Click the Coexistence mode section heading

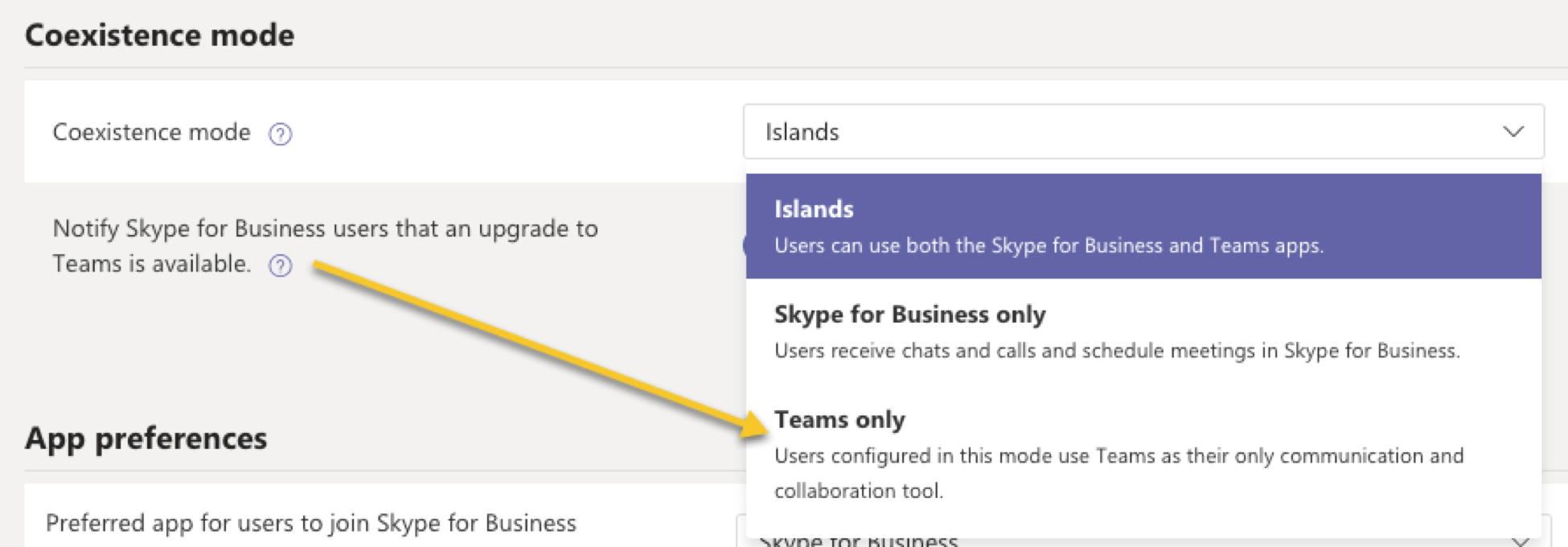point(159,35)
